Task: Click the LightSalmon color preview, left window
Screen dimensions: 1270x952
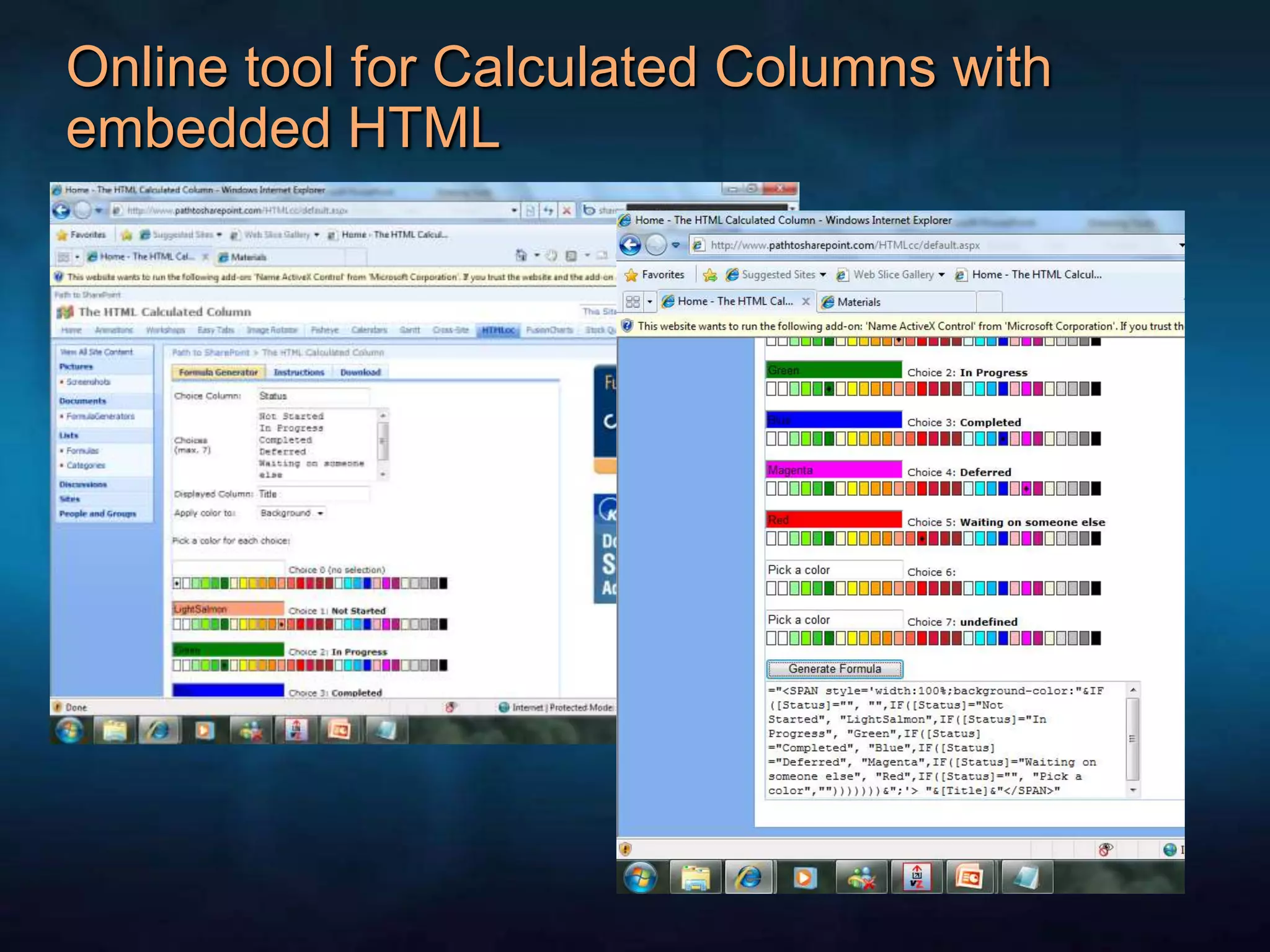Action: (228, 609)
